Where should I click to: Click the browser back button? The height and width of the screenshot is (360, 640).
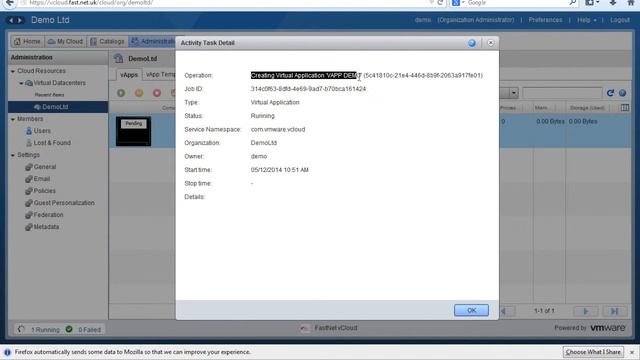pos(9,2)
